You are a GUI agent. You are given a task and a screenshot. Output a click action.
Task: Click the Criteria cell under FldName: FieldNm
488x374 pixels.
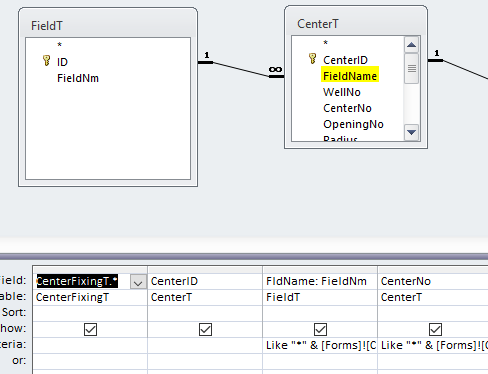(320, 345)
